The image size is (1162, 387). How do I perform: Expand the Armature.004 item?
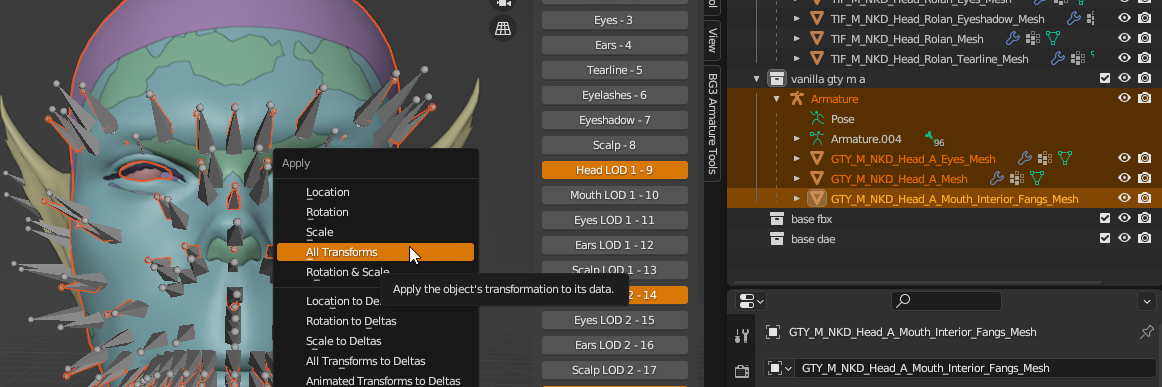tap(797, 139)
